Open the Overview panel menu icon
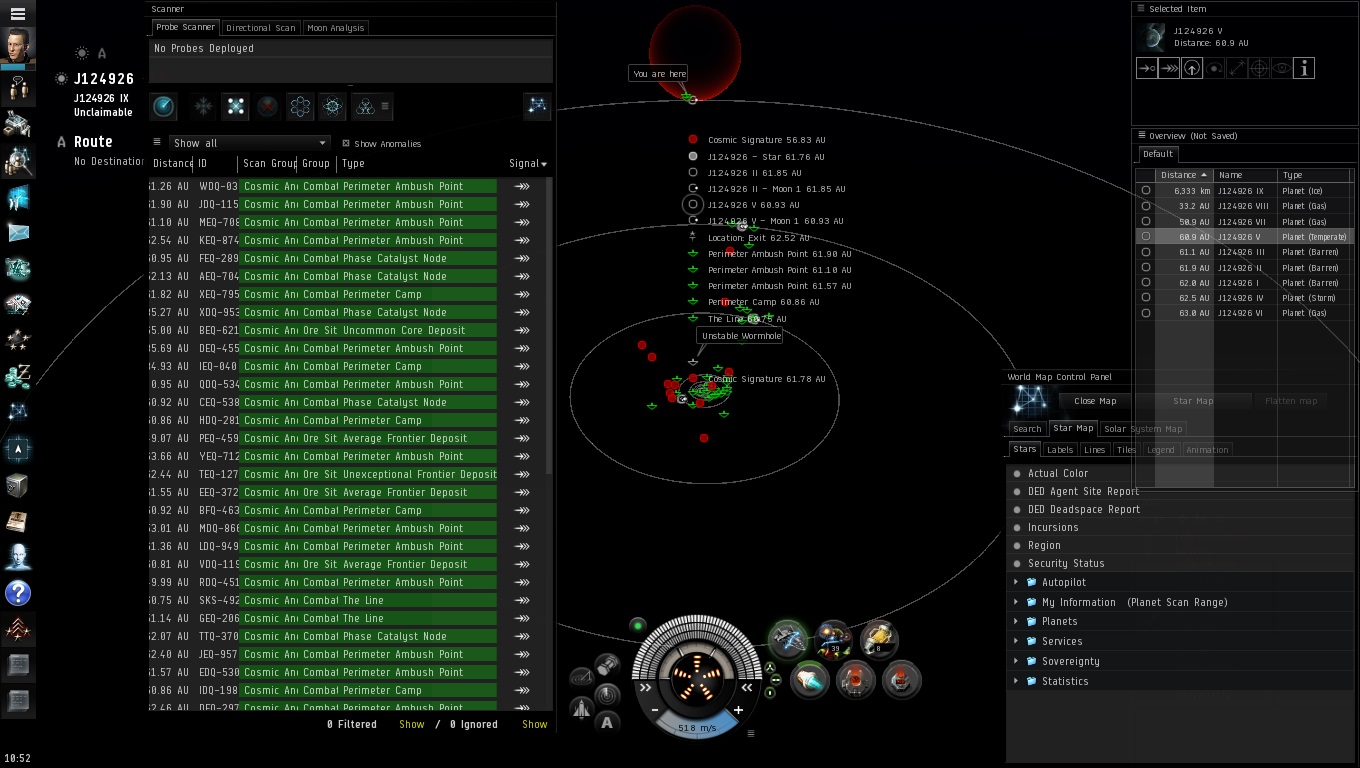 pyautogui.click(x=1142, y=135)
